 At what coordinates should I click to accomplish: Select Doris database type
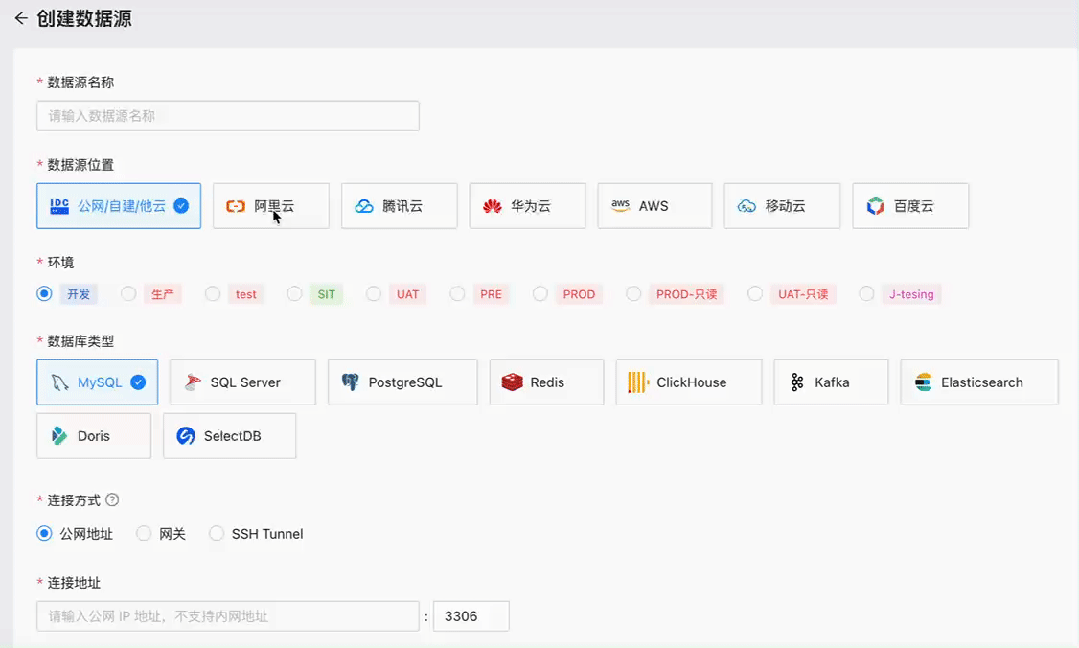coord(94,435)
